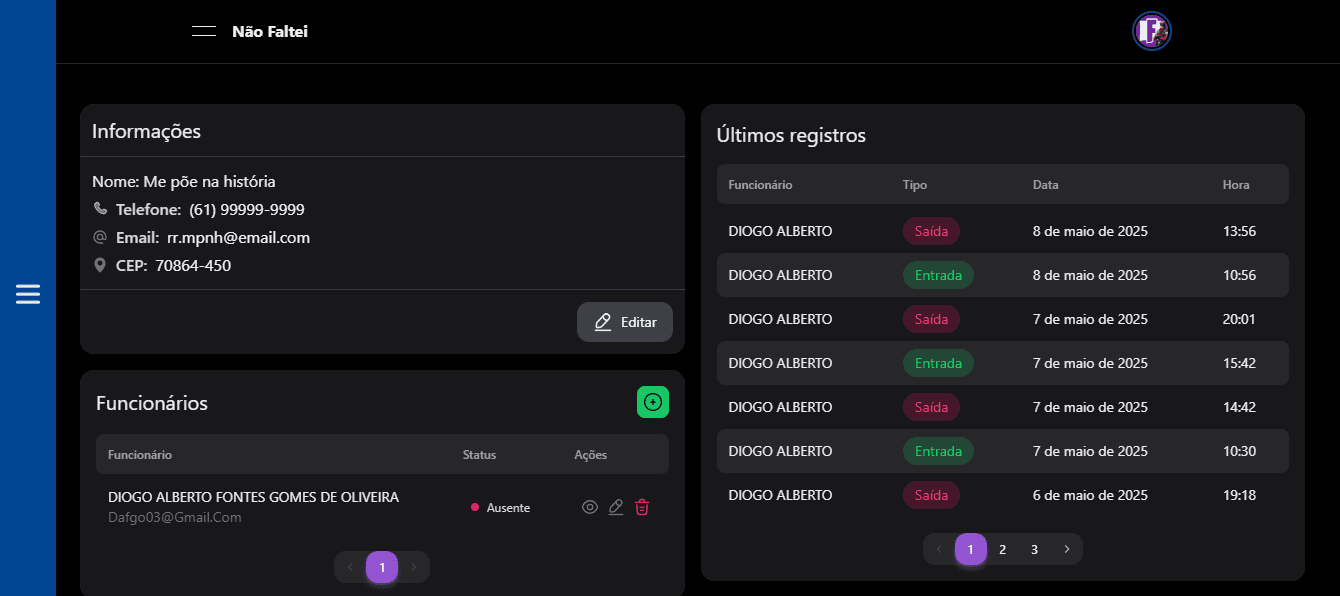Edit employee Diogo using pencil icon
The height and width of the screenshot is (596, 1340).
point(616,507)
